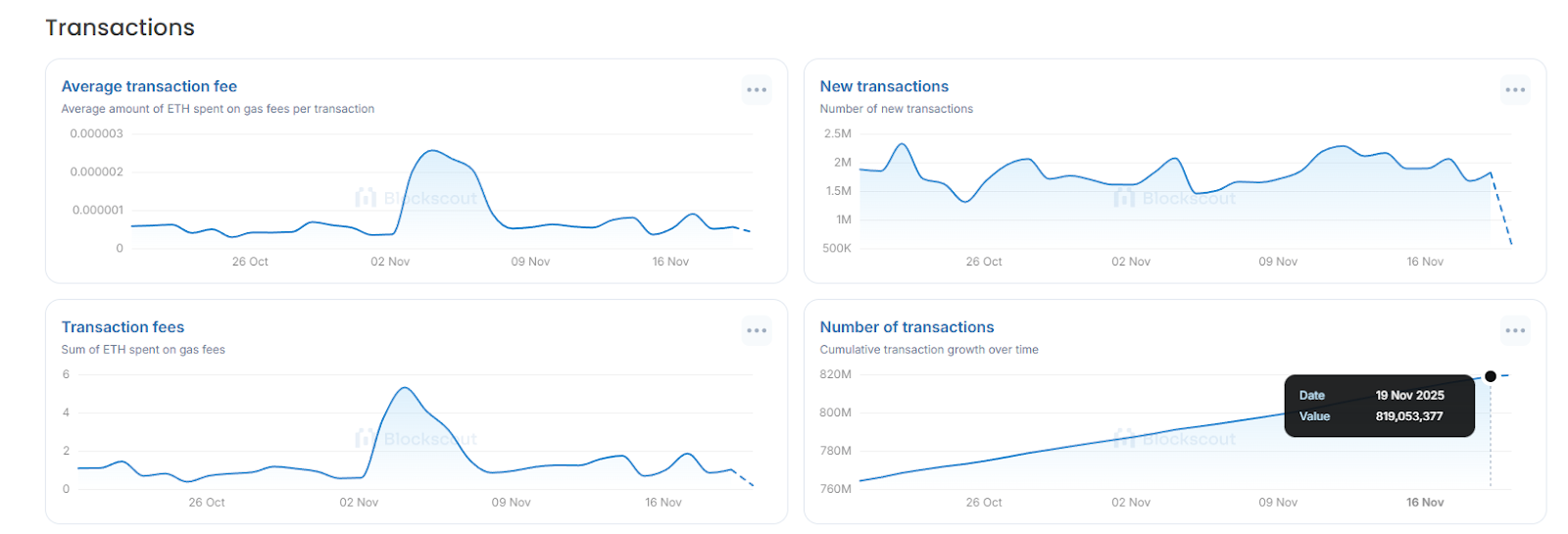This screenshot has height=534, width=1568.
Task: Open the Average transaction fee chart title
Action: (149, 86)
